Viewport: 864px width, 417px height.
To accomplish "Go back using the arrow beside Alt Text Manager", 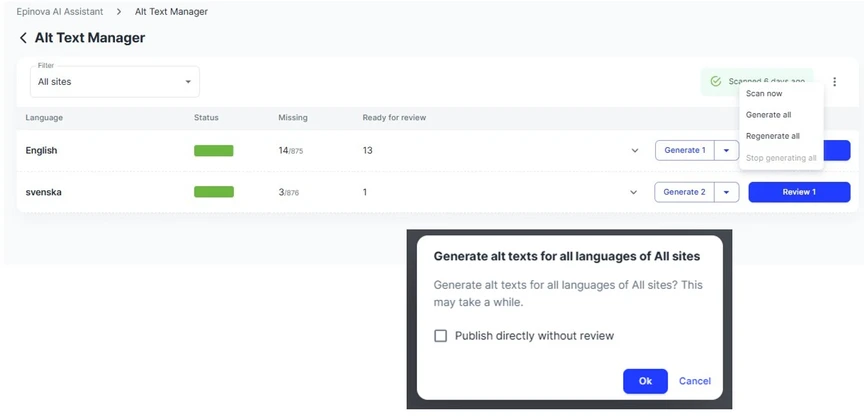I will click(23, 38).
